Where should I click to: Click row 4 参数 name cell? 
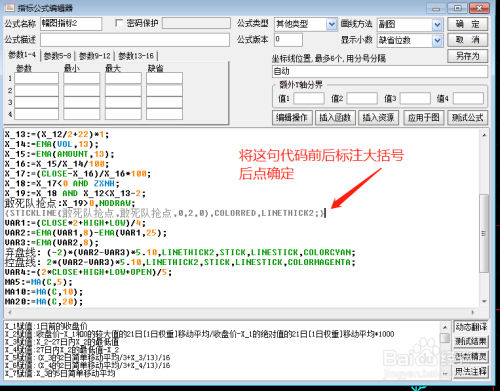(x=36, y=114)
